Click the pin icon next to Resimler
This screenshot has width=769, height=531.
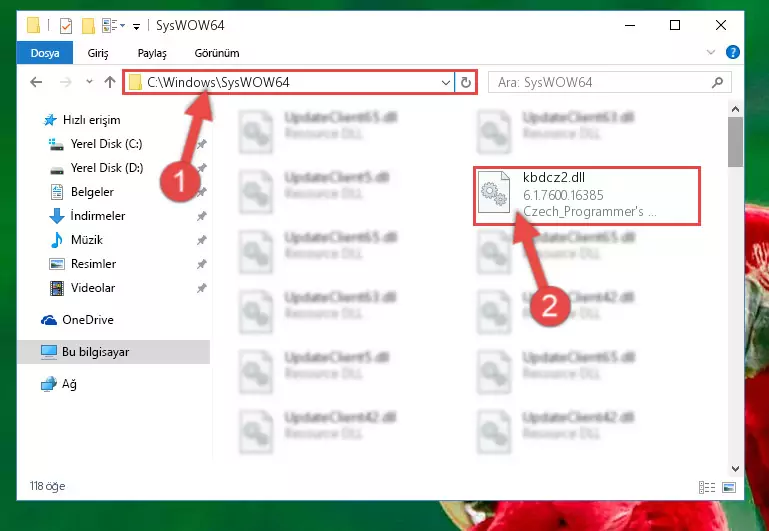coord(202,264)
